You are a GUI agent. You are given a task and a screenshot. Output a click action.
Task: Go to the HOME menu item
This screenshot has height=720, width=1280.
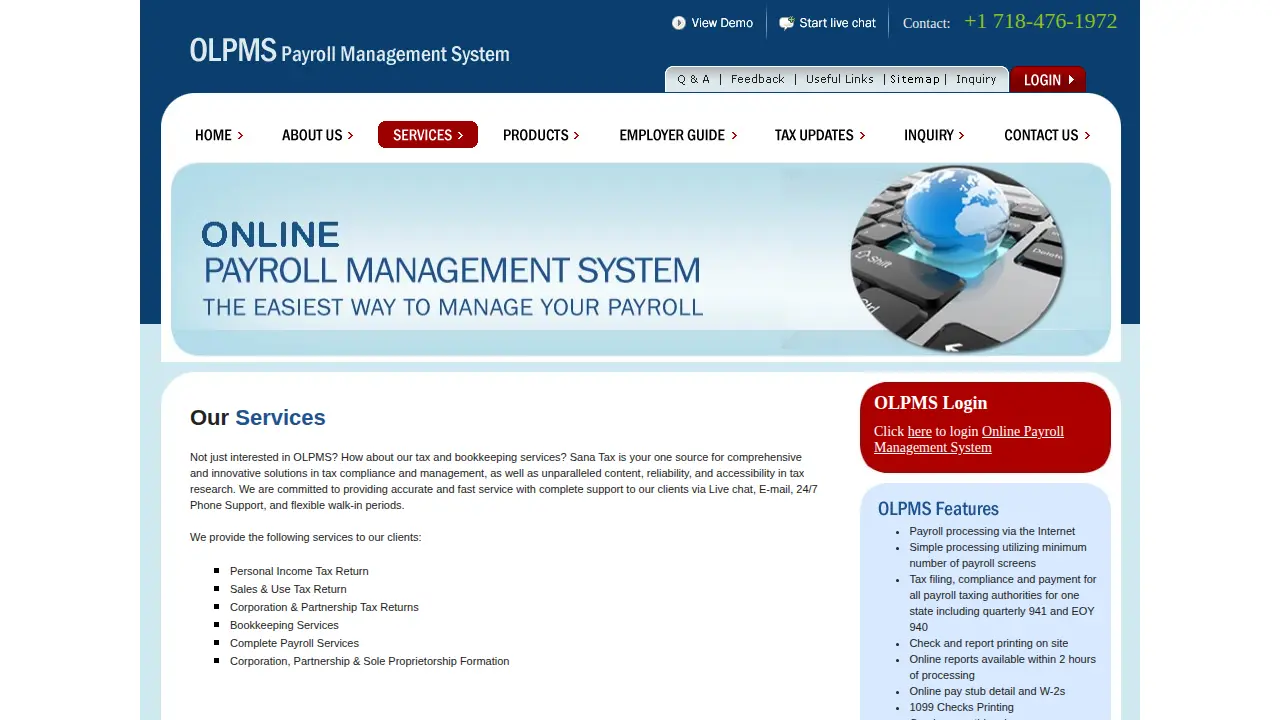(x=219, y=135)
